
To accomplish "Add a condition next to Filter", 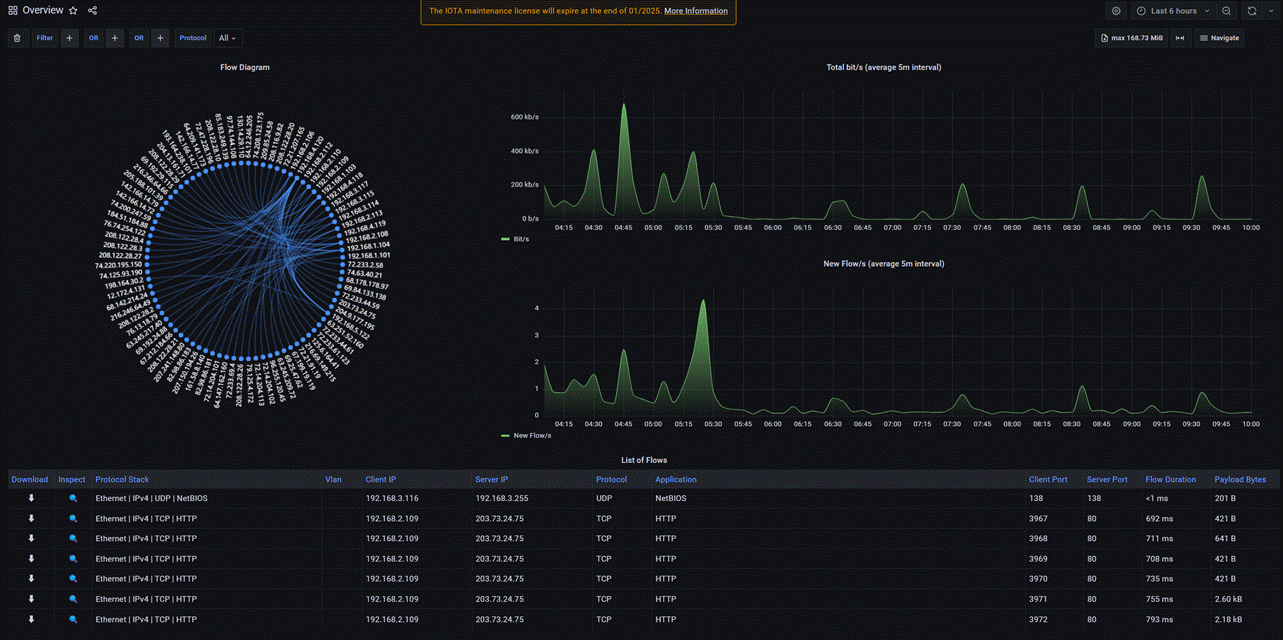I will (x=69, y=38).
